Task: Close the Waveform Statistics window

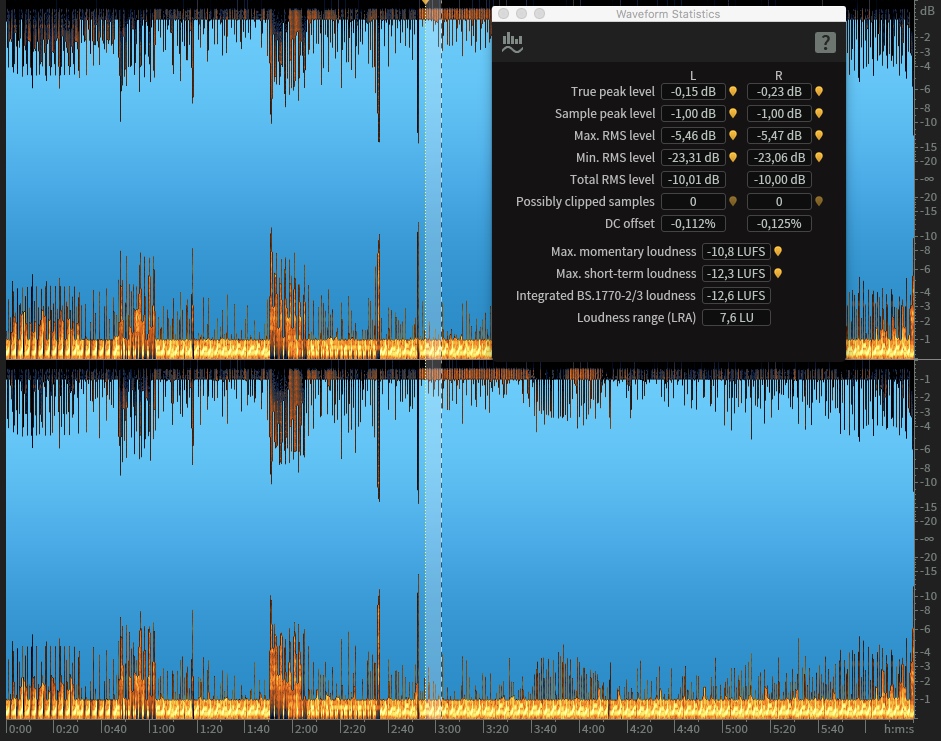Action: 504,14
